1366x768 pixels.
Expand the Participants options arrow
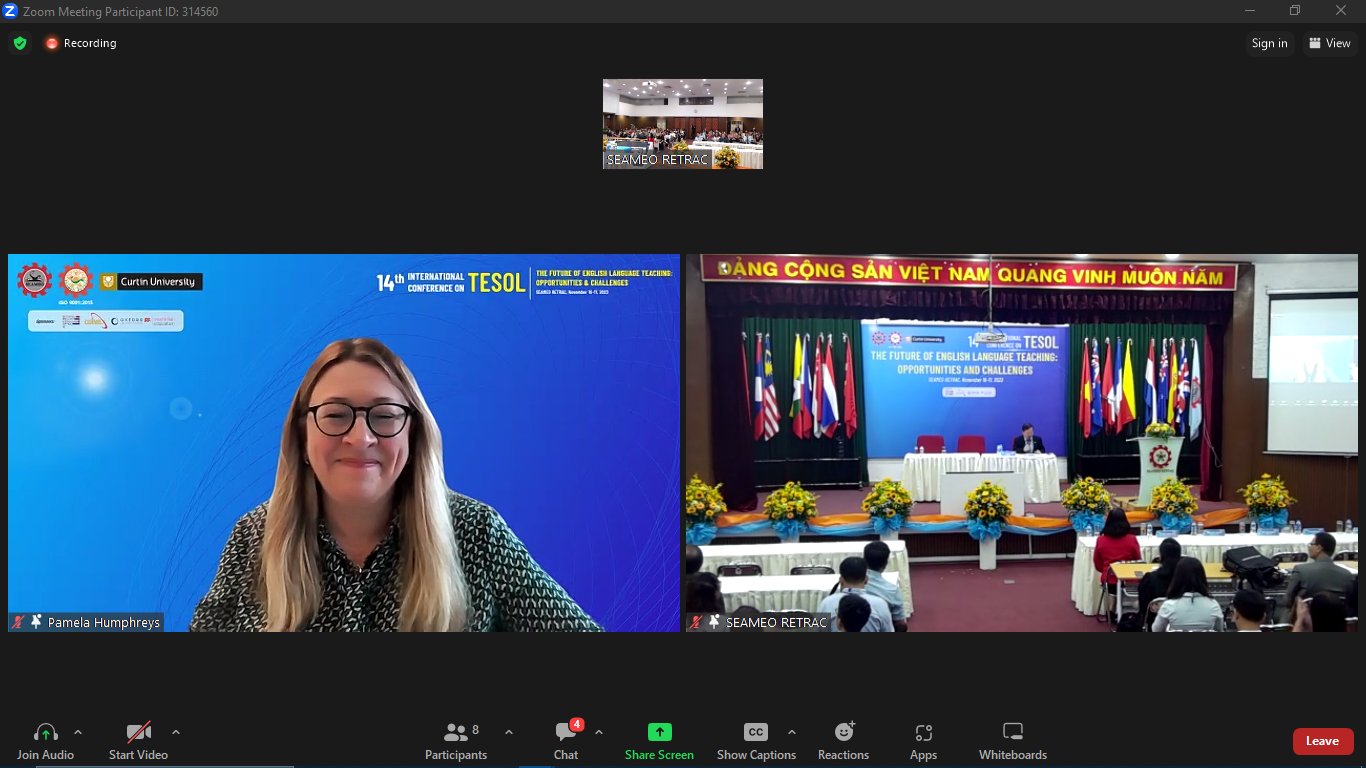coord(508,732)
